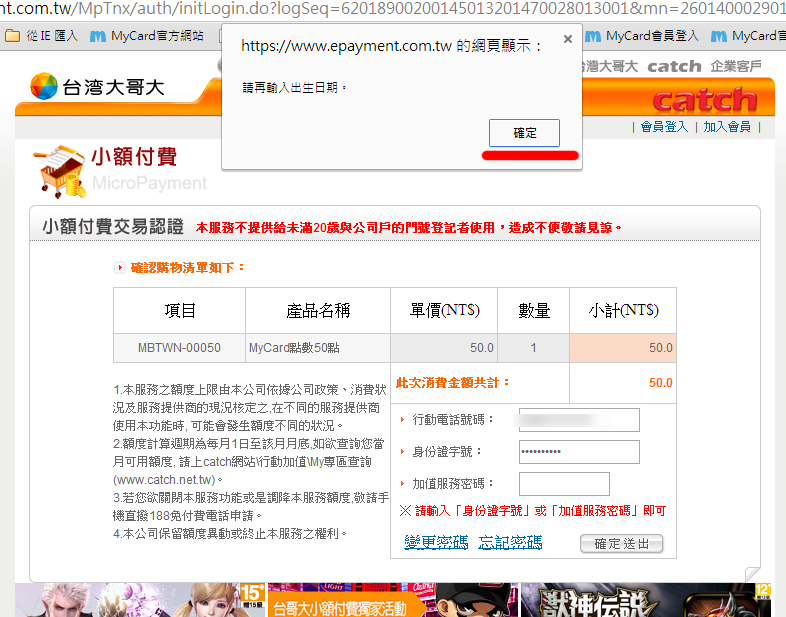Go to 加入會員 page

click(727, 127)
